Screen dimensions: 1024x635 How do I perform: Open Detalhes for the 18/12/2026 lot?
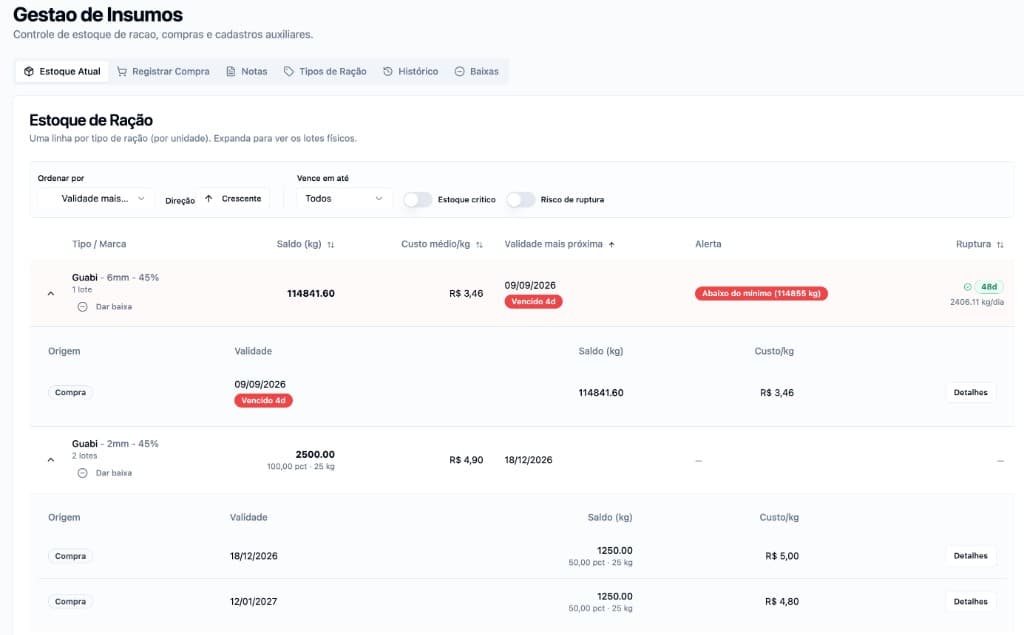click(x=970, y=556)
